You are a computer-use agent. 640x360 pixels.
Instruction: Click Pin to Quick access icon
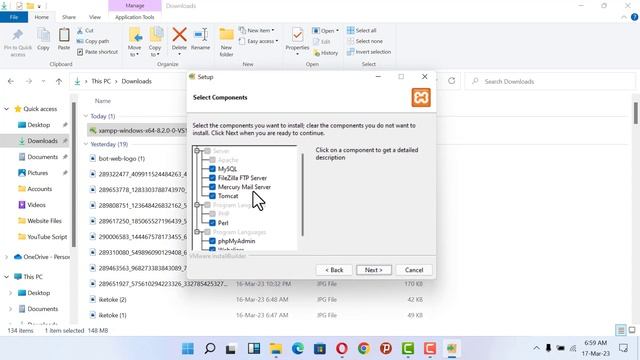click(18, 36)
